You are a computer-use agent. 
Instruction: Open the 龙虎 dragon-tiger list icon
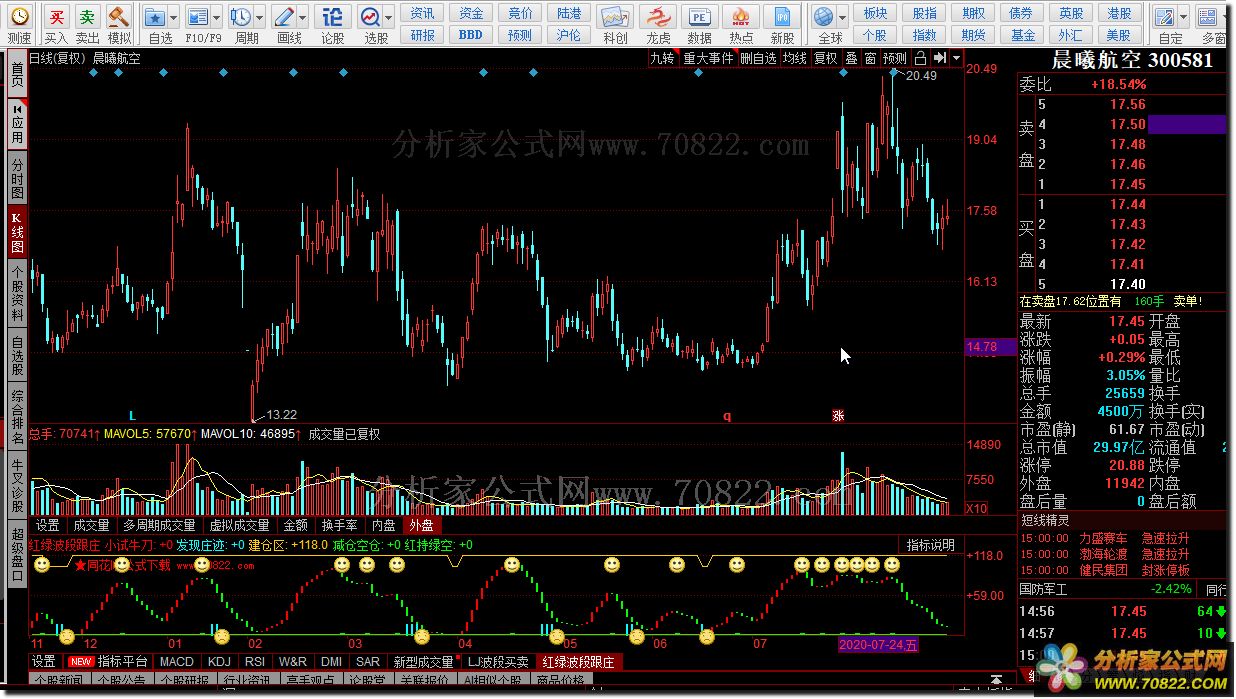click(657, 17)
